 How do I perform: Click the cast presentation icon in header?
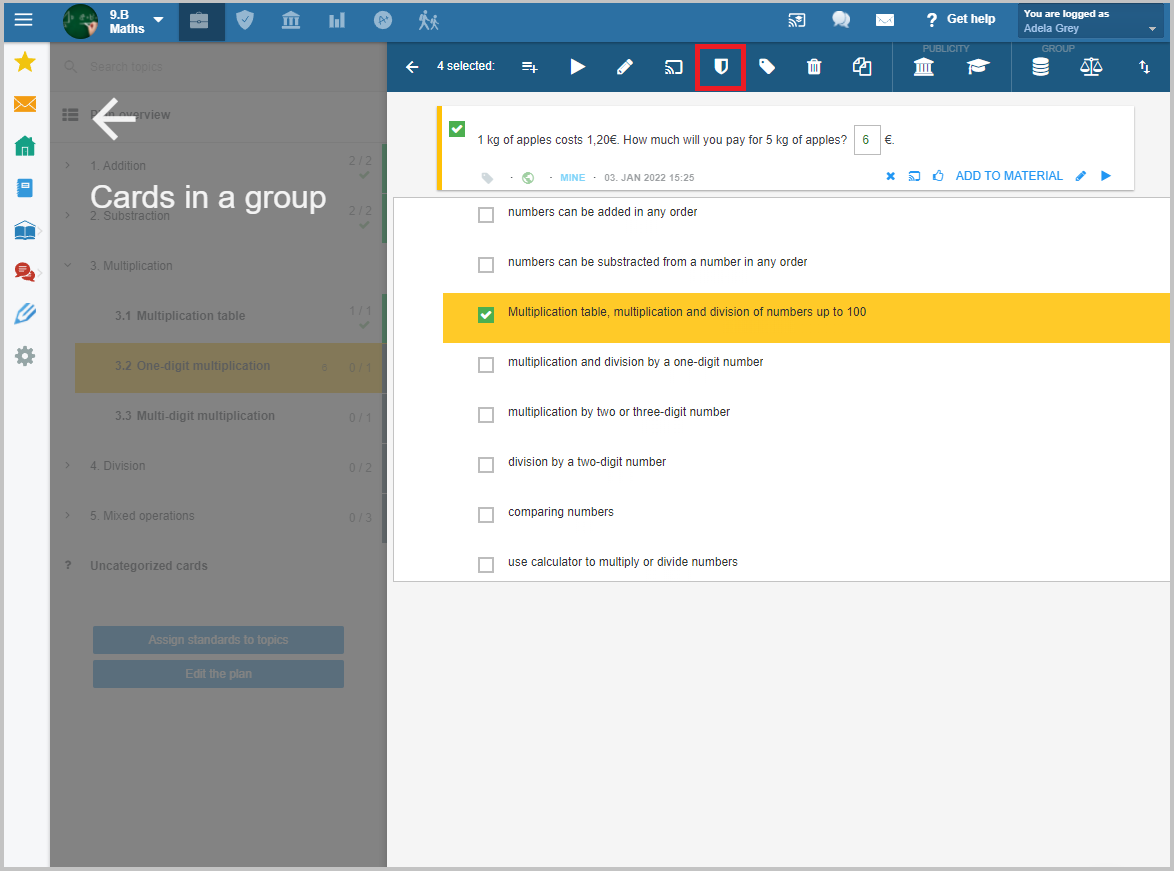point(797,20)
